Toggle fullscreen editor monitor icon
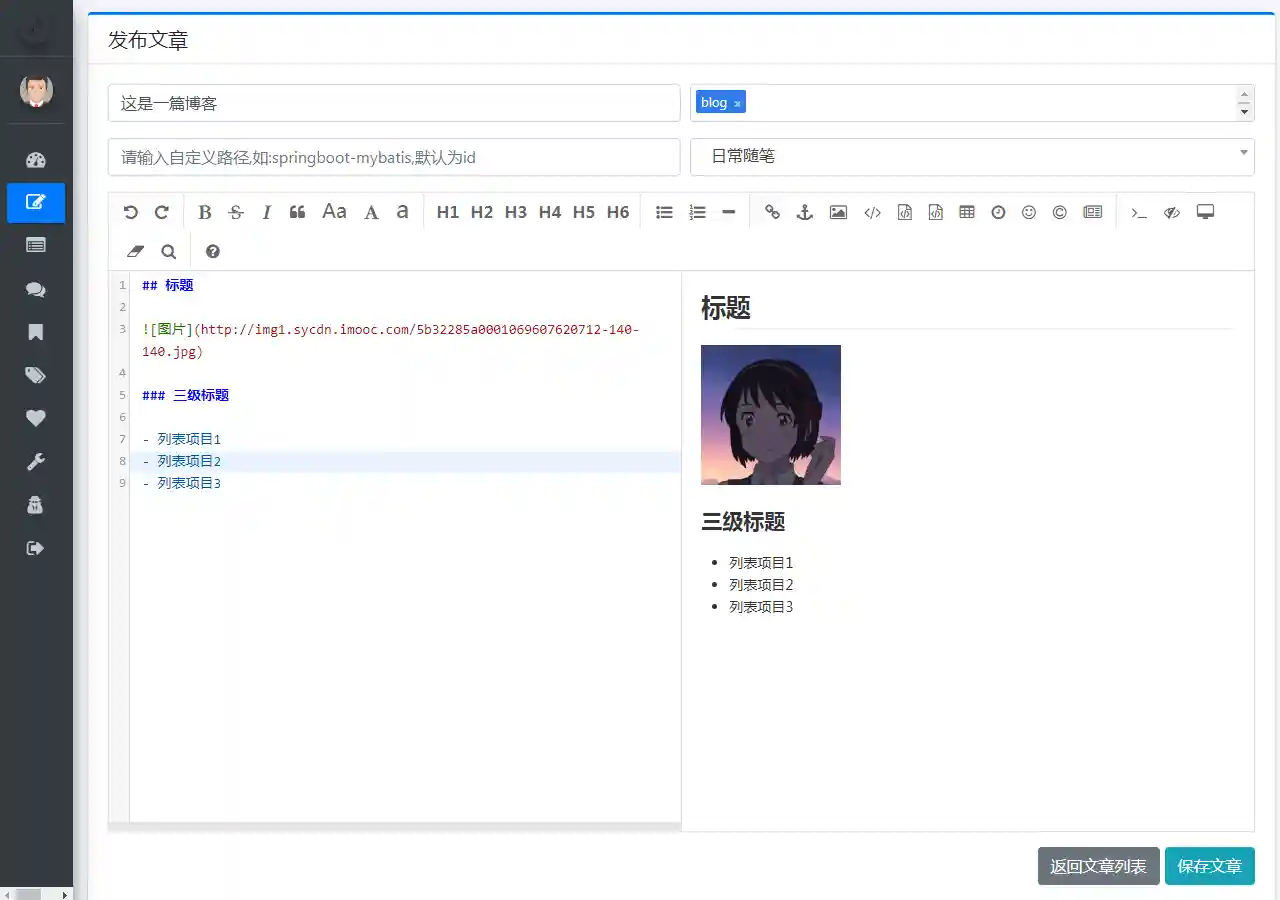 click(1205, 212)
